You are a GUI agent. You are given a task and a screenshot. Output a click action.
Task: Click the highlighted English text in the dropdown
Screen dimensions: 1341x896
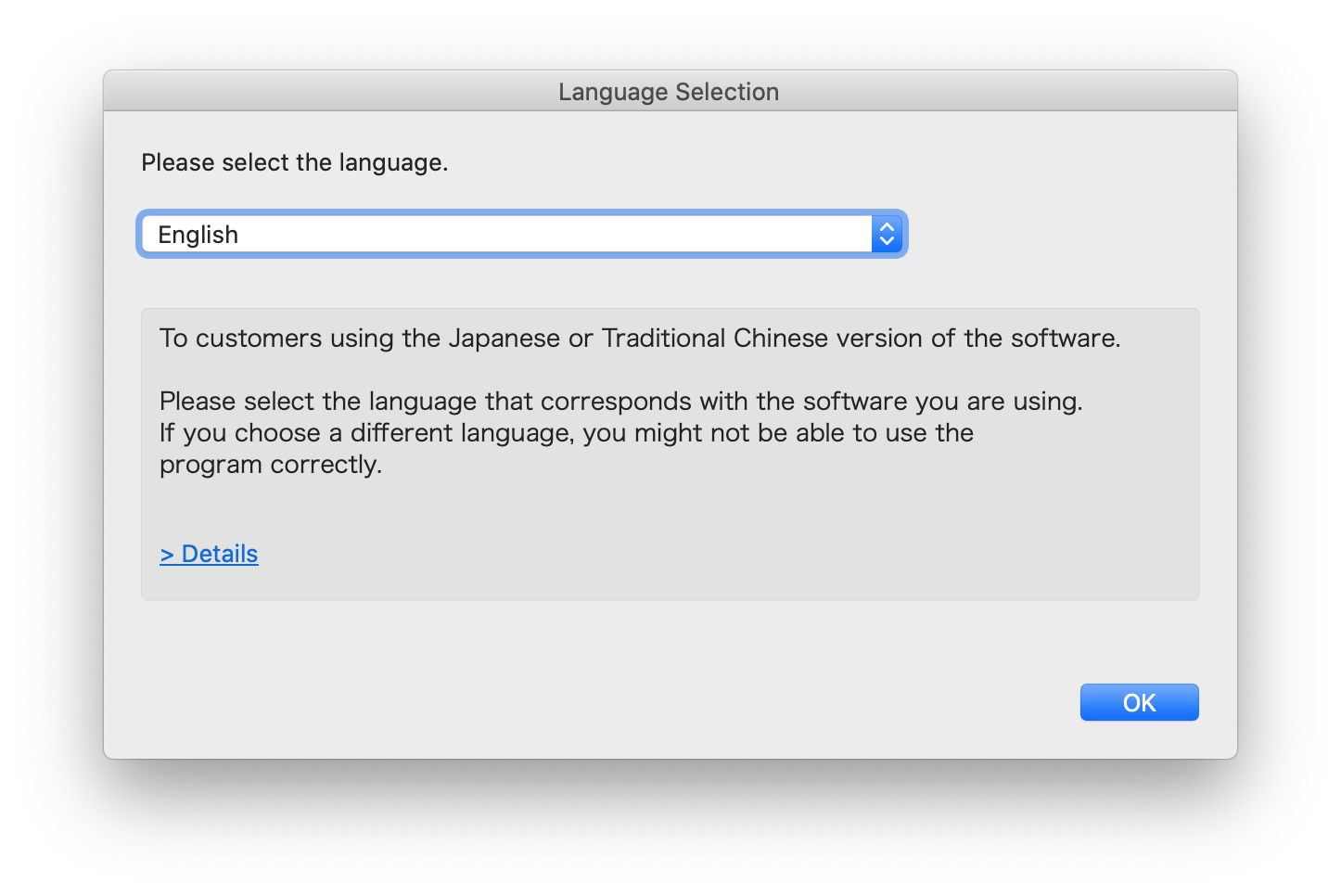198,234
